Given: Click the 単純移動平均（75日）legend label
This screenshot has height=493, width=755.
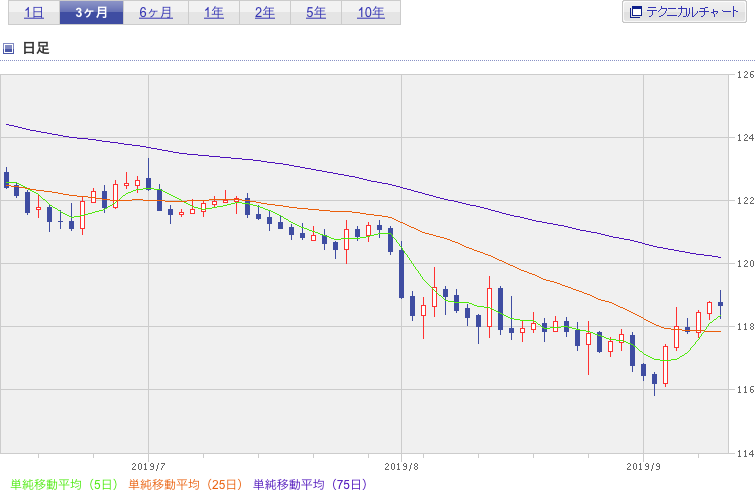Looking at the screenshot, I should (310, 484).
